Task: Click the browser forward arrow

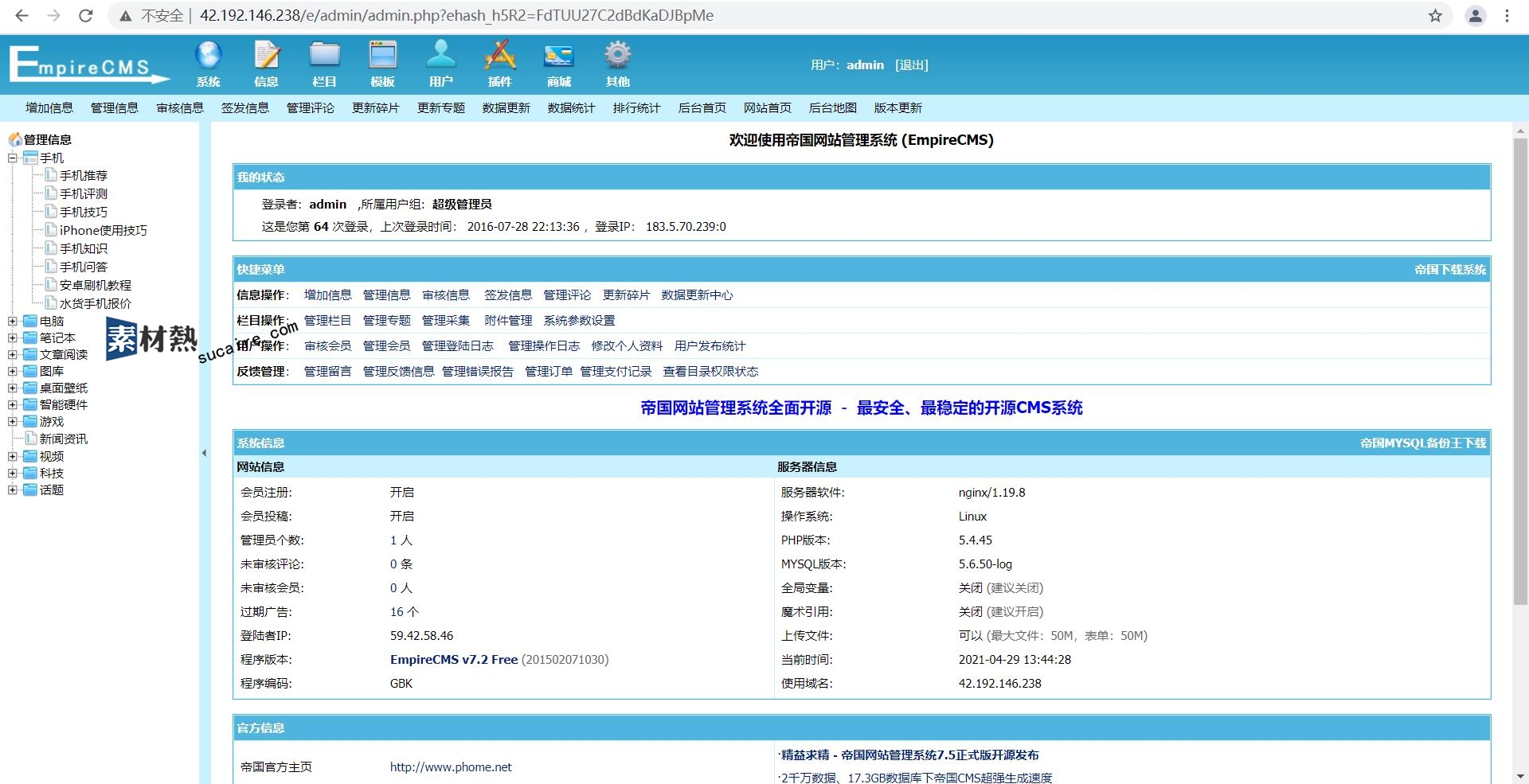Action: point(53,15)
